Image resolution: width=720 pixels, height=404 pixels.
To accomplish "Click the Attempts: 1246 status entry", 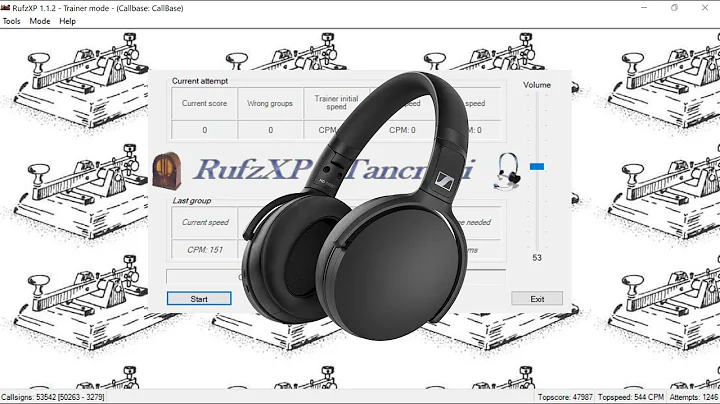I will 693,397.
